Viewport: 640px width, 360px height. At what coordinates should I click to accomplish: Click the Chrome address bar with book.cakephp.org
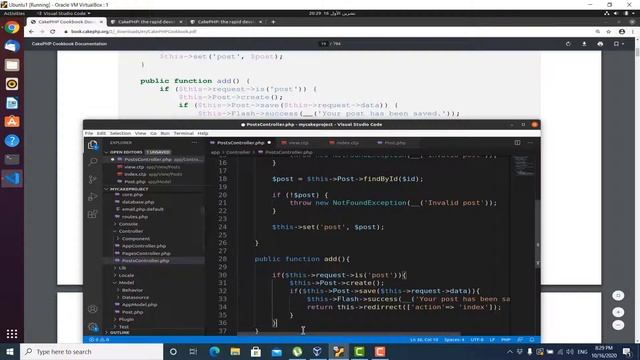click(327, 31)
